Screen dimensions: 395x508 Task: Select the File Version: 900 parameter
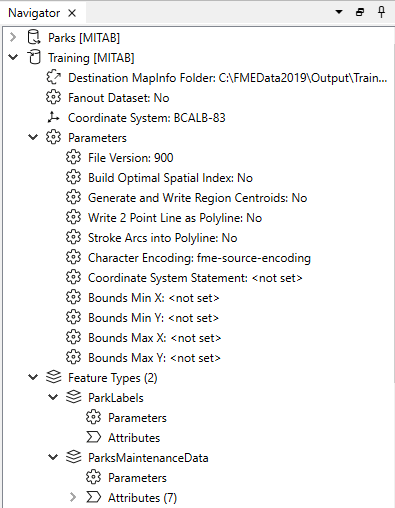pyautogui.click(x=131, y=157)
